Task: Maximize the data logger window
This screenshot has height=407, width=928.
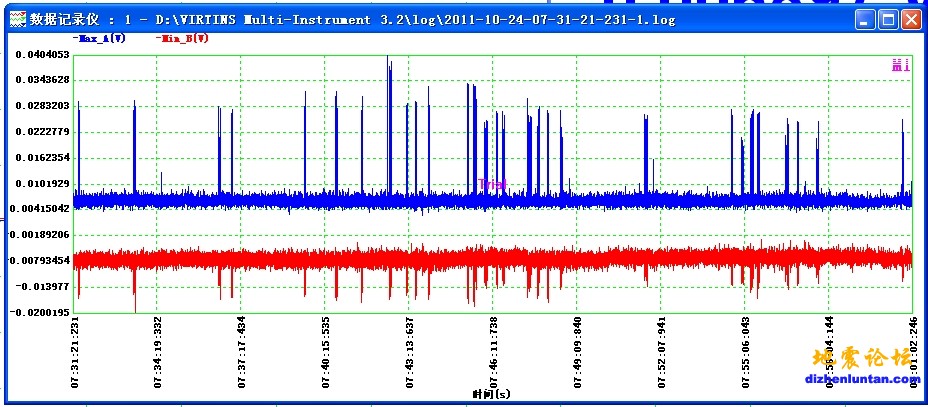Action: click(888, 19)
